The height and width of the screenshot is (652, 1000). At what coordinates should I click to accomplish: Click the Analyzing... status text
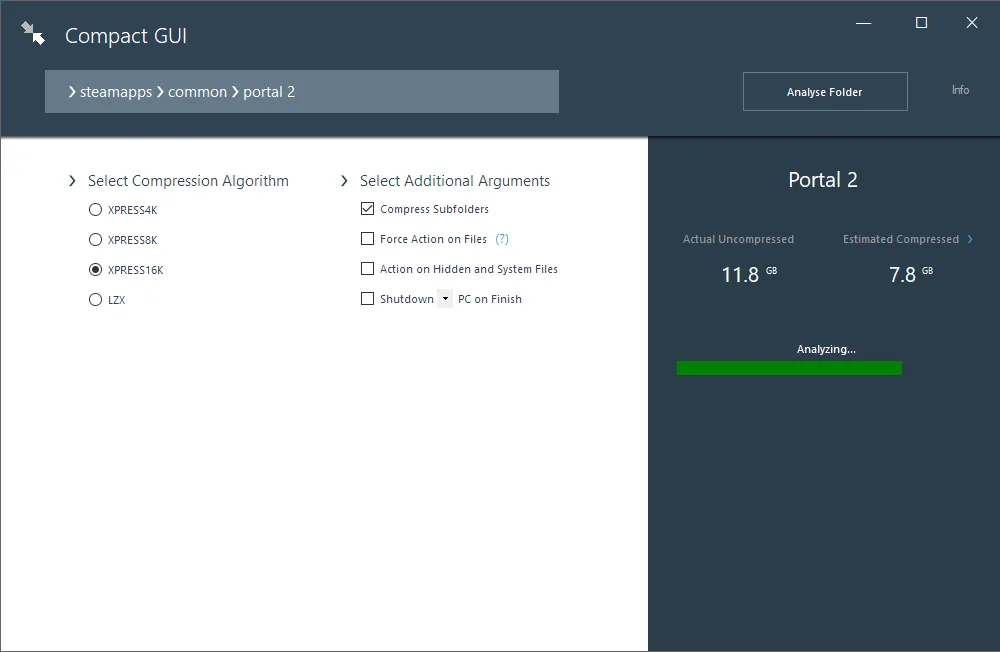tap(826, 349)
